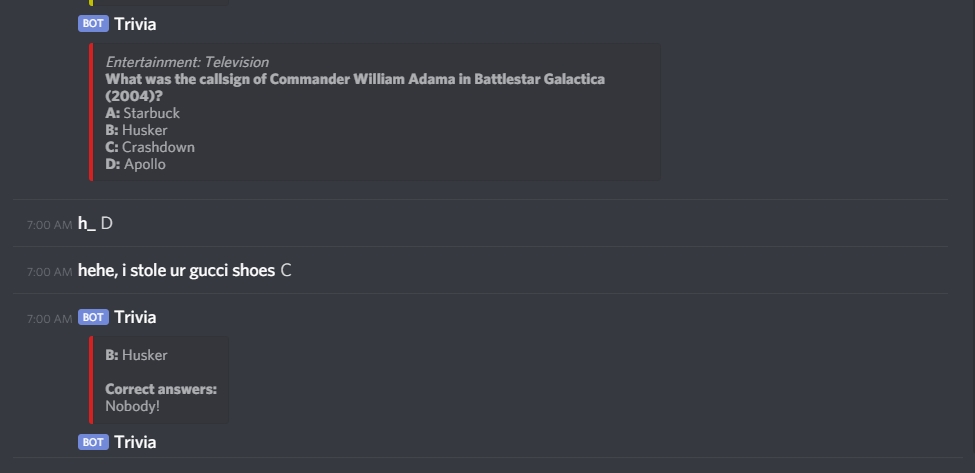Click the BOT badge at 7:00 AM Trivia

coord(93,318)
